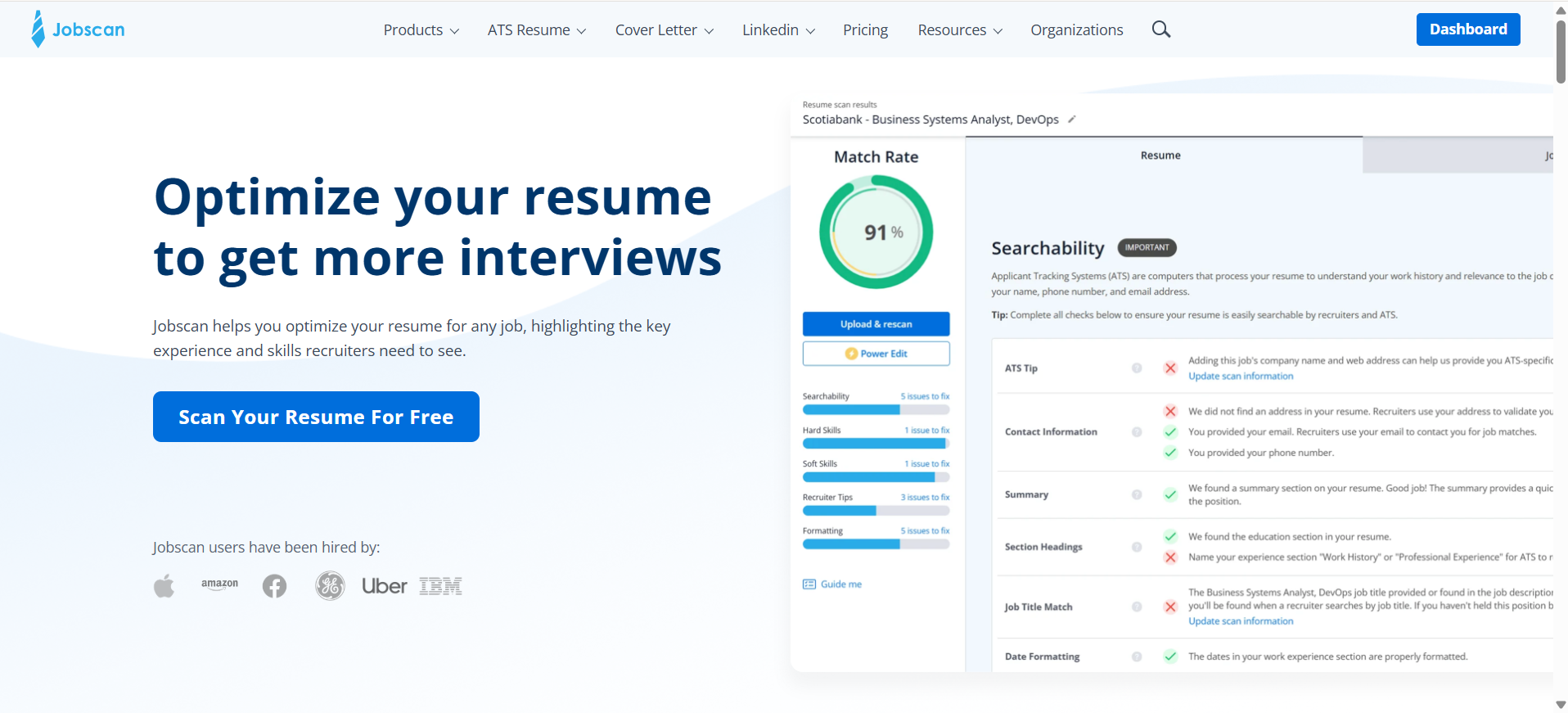
Task: Click the Apple company logo
Action: [164, 586]
